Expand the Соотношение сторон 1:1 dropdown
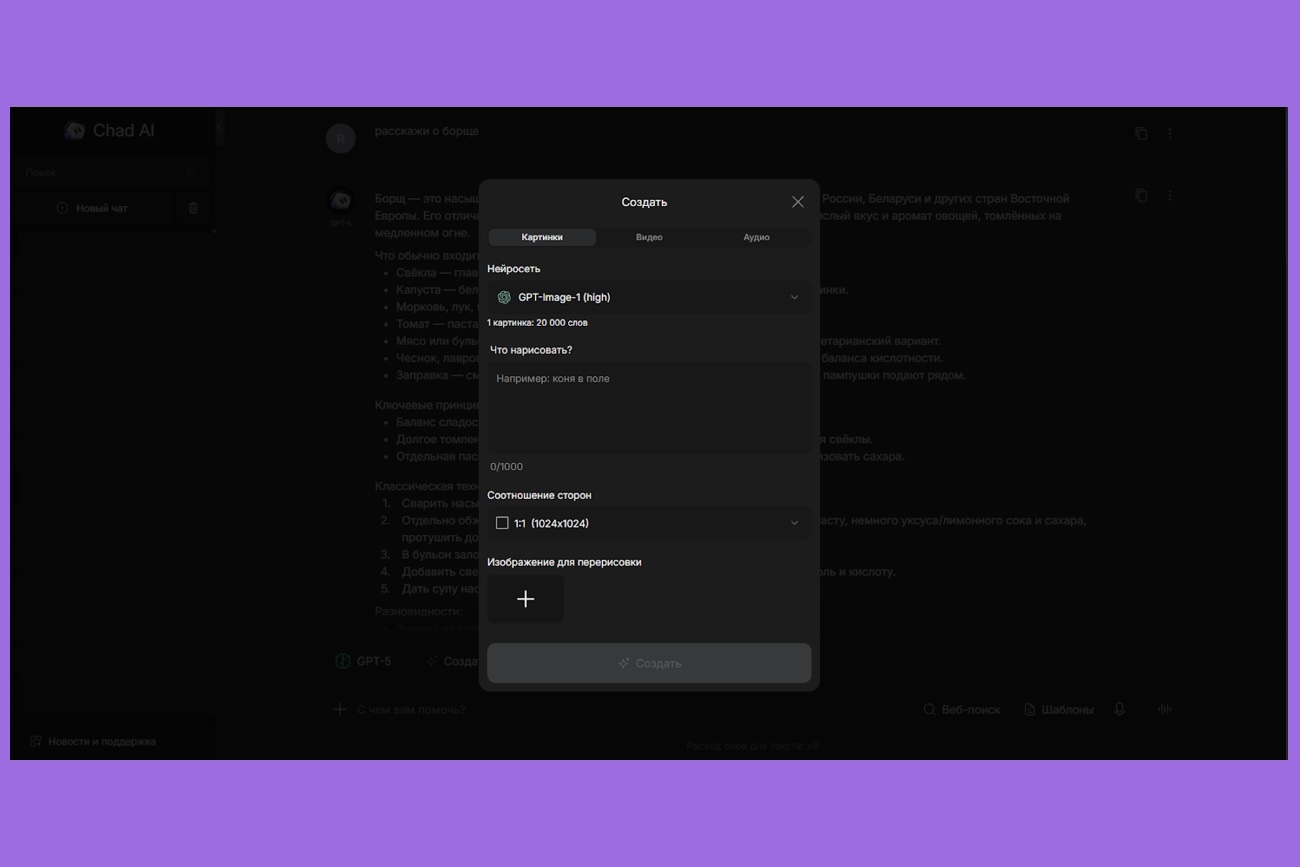The width and height of the screenshot is (1300, 867). tap(648, 523)
